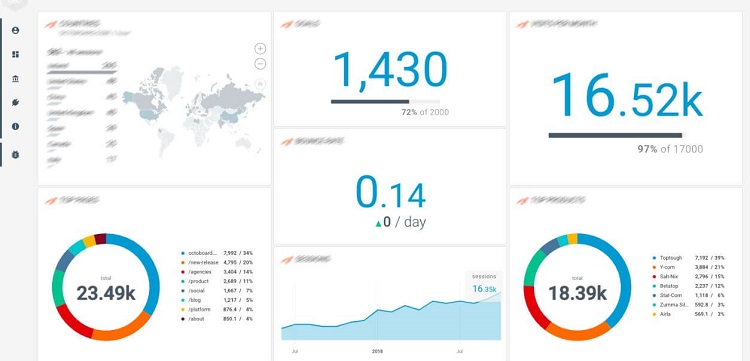Viewport: 750px width, 361px height.
Task: Select the Airla legend entry
Action: (x=688, y=314)
